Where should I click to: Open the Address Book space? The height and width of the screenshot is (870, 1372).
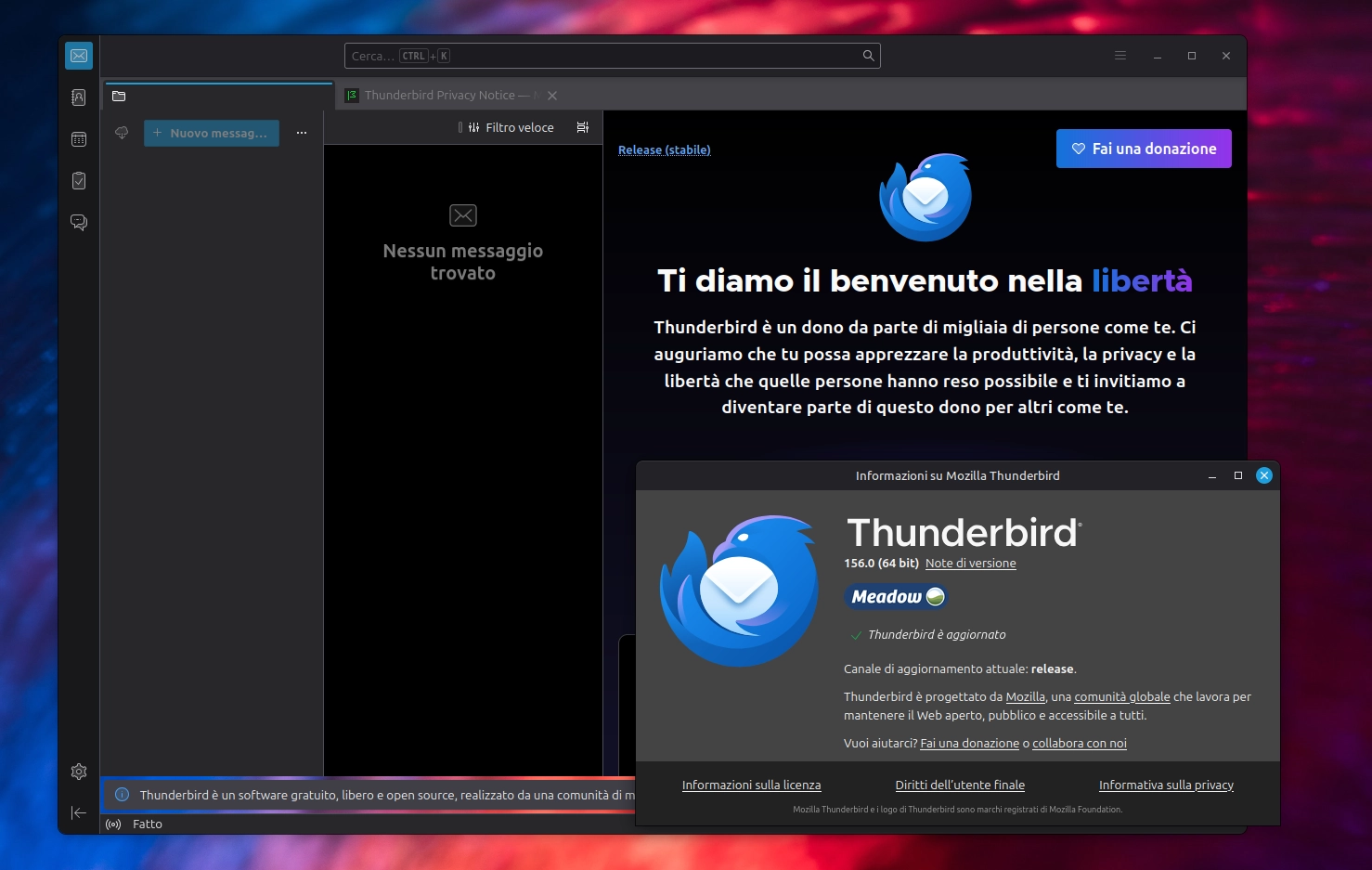click(x=79, y=97)
